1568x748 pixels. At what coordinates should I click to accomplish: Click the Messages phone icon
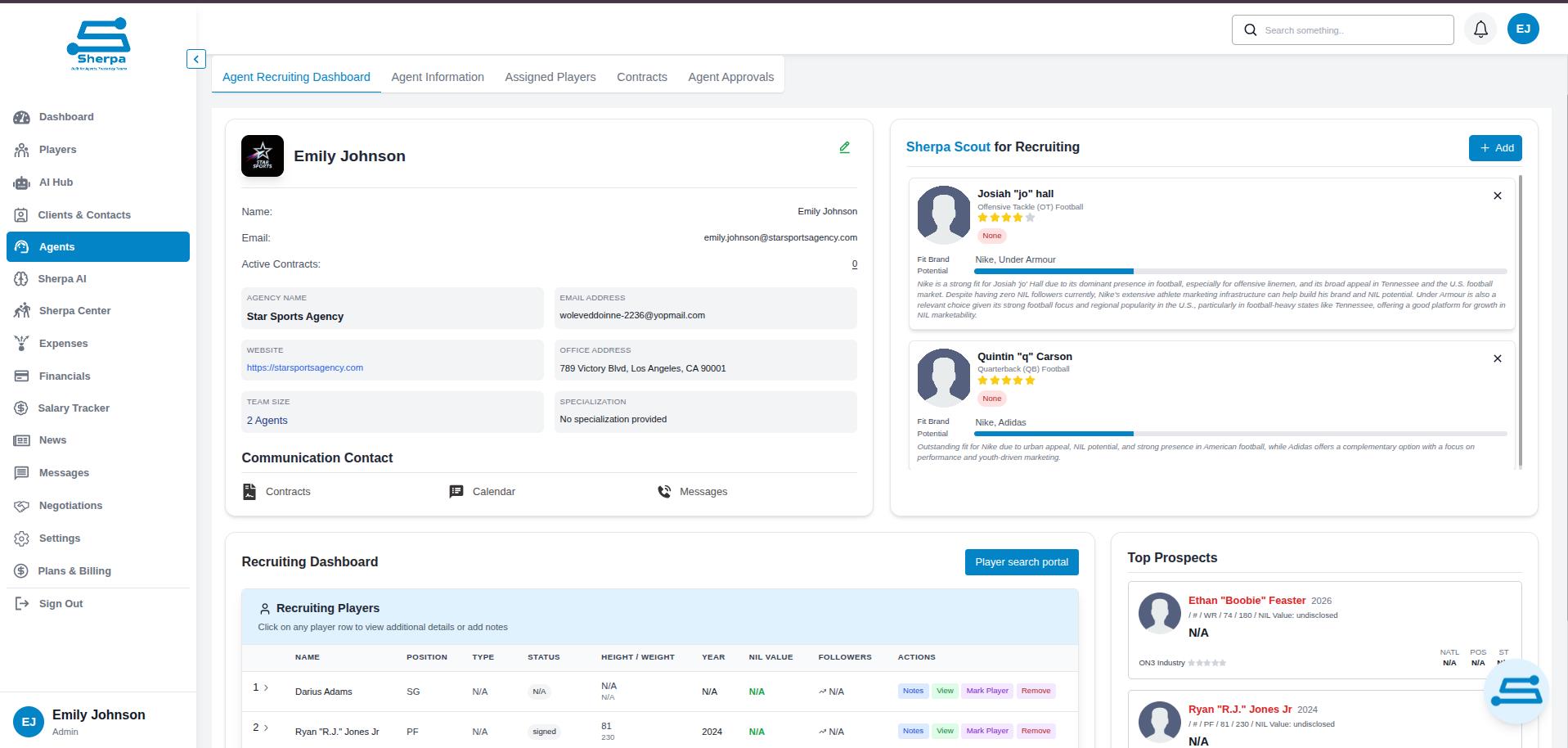pos(664,492)
